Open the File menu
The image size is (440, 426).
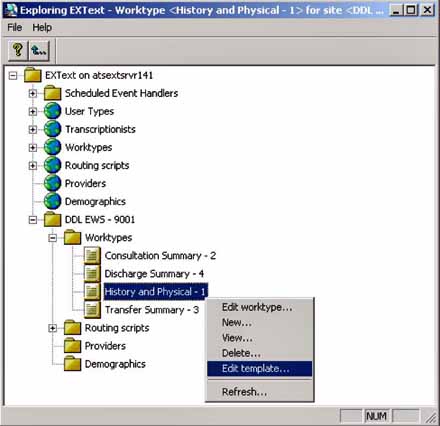coord(15,27)
